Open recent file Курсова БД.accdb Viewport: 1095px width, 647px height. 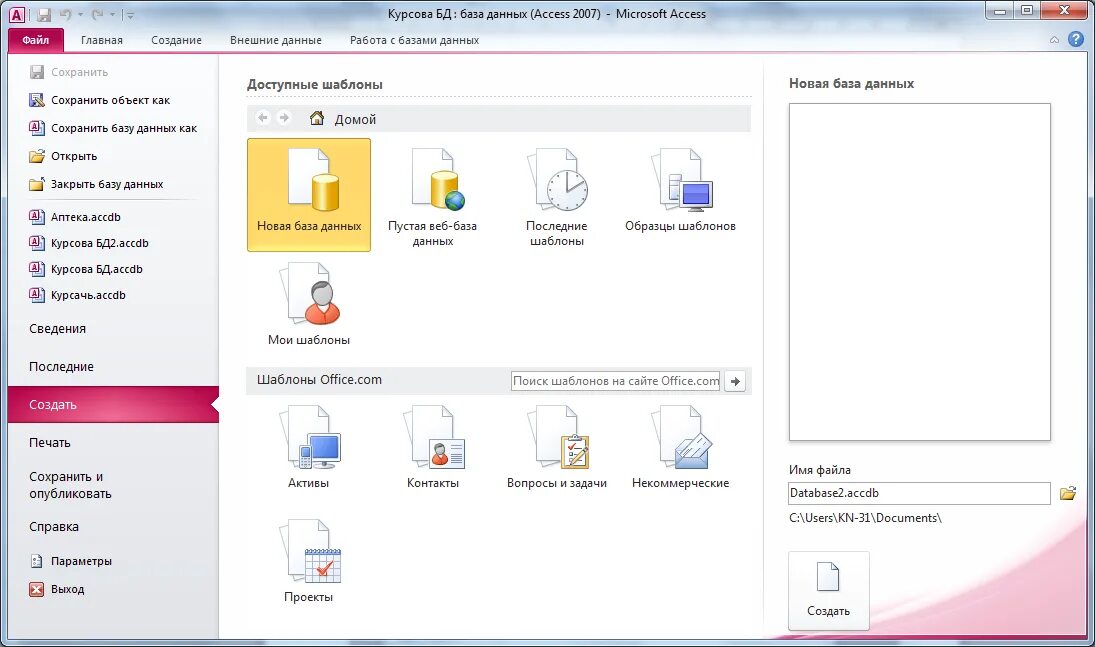pyautogui.click(x=86, y=269)
